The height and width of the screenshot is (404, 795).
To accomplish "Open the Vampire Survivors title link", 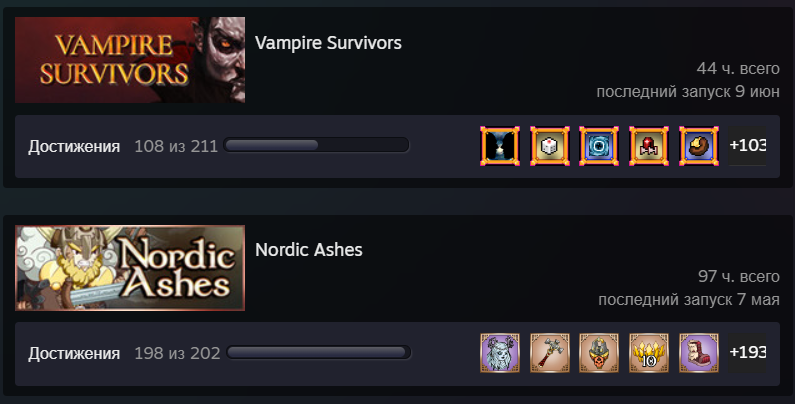I will click(x=328, y=43).
